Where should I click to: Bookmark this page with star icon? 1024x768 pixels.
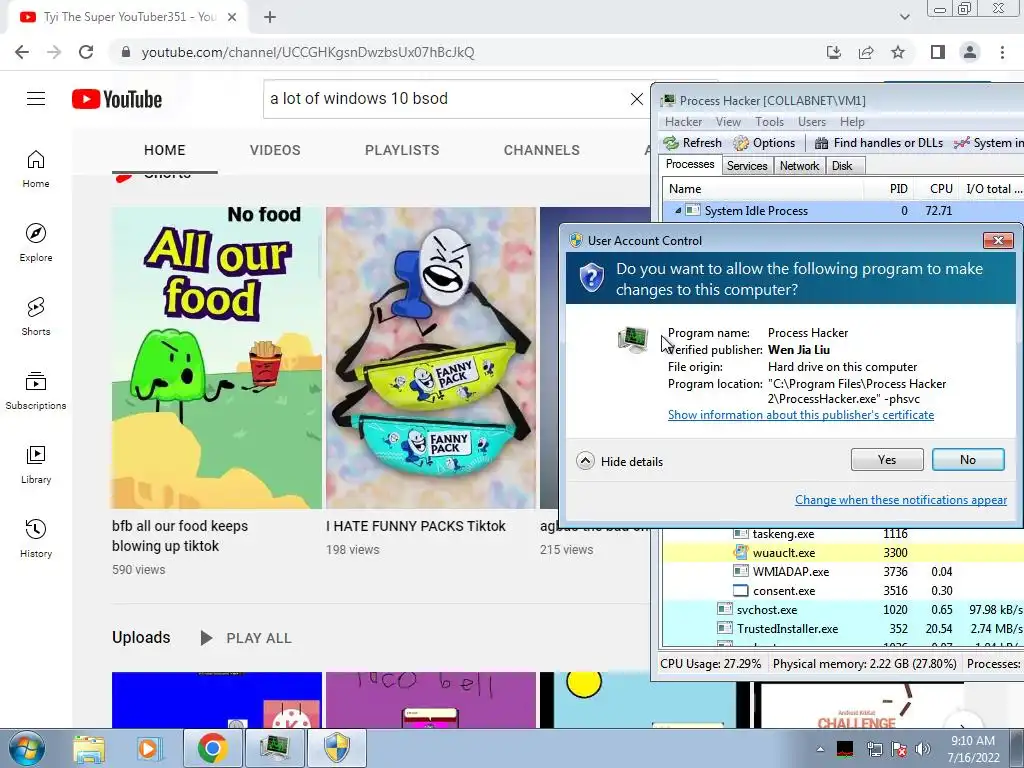(898, 52)
